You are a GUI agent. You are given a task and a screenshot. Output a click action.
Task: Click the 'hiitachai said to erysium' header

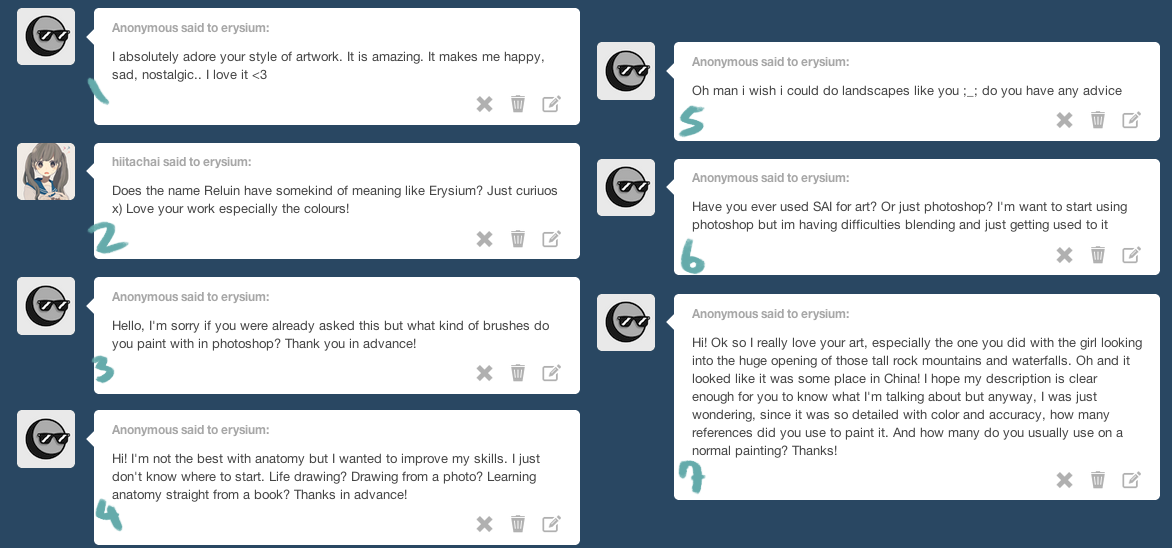click(x=181, y=162)
